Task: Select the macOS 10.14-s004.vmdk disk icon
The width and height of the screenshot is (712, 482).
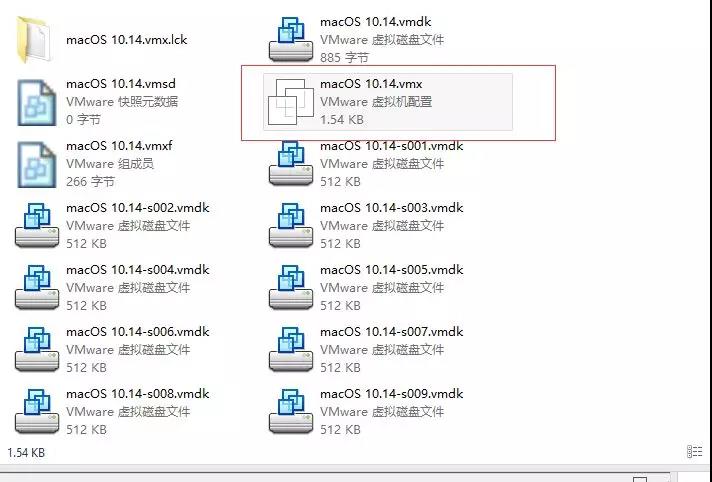Action: 37,288
